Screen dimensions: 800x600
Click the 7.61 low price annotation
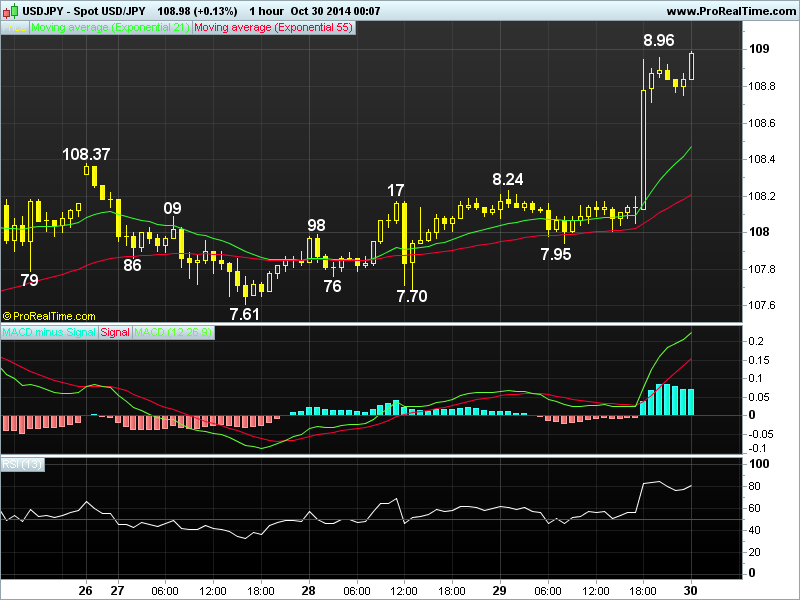244,314
